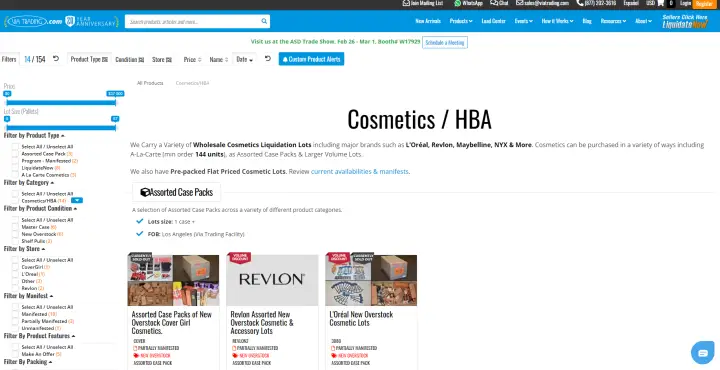720x370 pixels.
Task: Open Load Center in the nav bar
Action: pos(494,21)
